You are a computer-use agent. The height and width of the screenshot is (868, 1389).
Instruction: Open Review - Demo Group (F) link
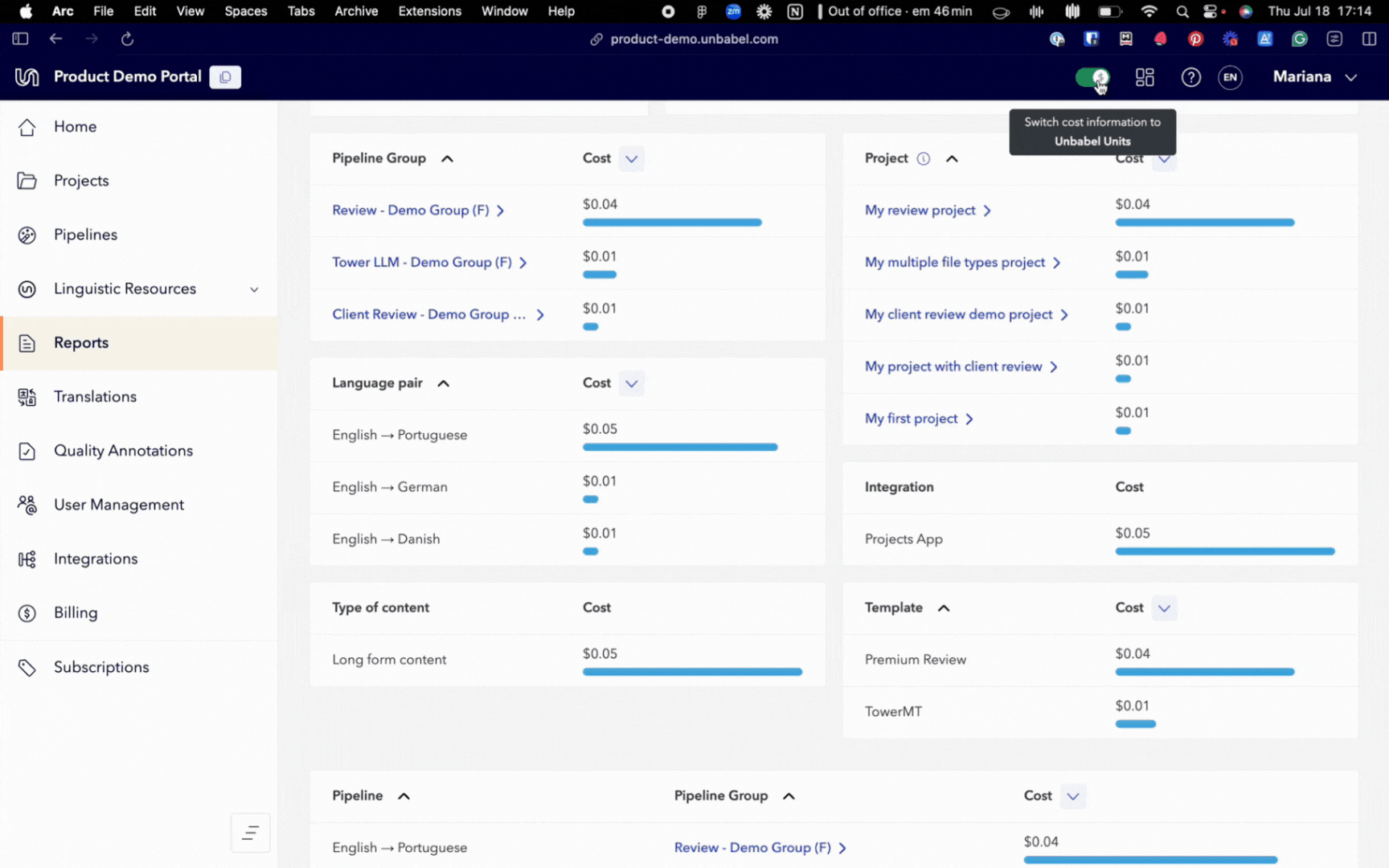(x=418, y=211)
